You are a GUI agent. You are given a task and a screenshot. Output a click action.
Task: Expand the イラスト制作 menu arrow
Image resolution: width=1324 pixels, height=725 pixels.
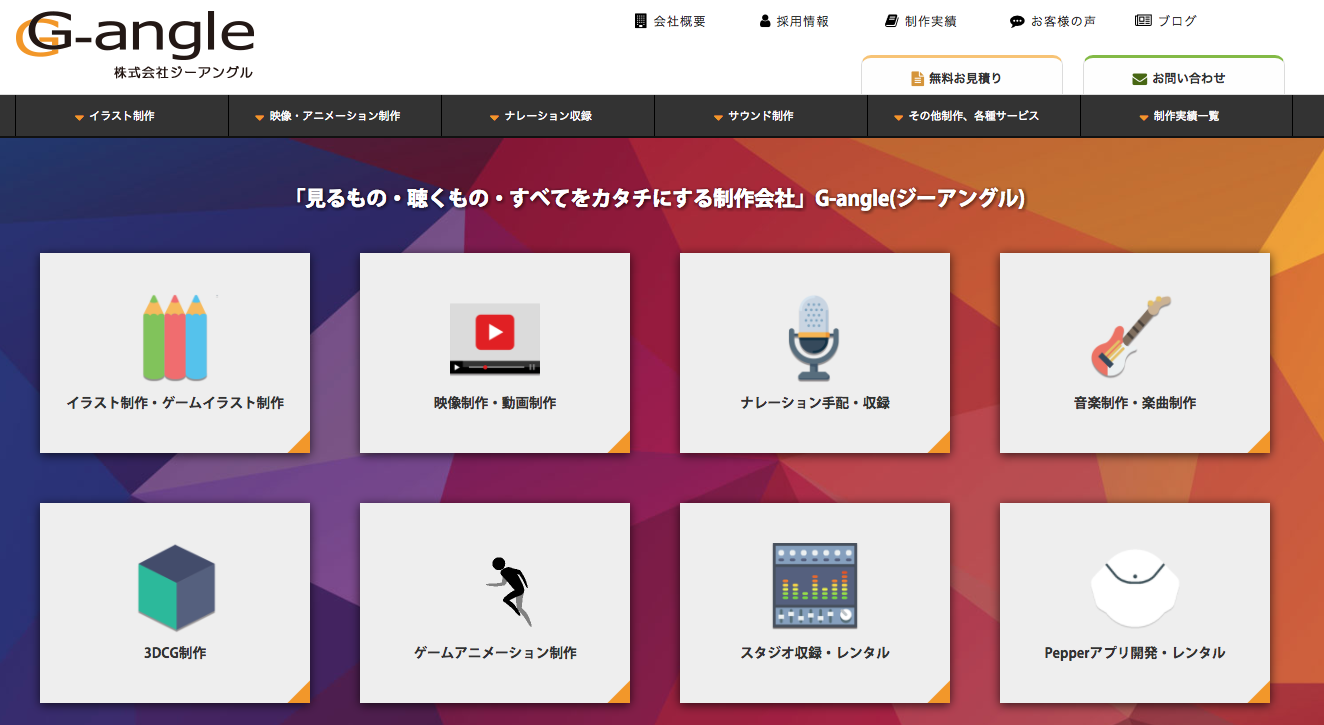click(x=79, y=117)
